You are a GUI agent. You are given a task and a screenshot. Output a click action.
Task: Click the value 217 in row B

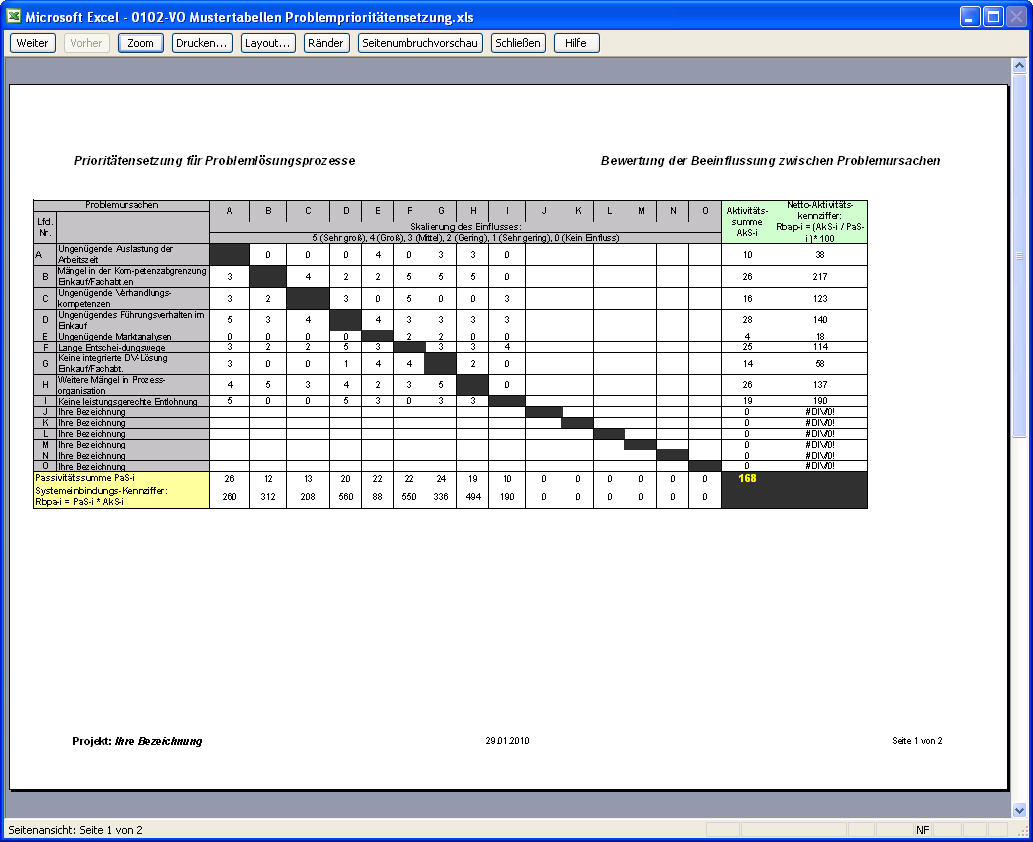coord(820,277)
